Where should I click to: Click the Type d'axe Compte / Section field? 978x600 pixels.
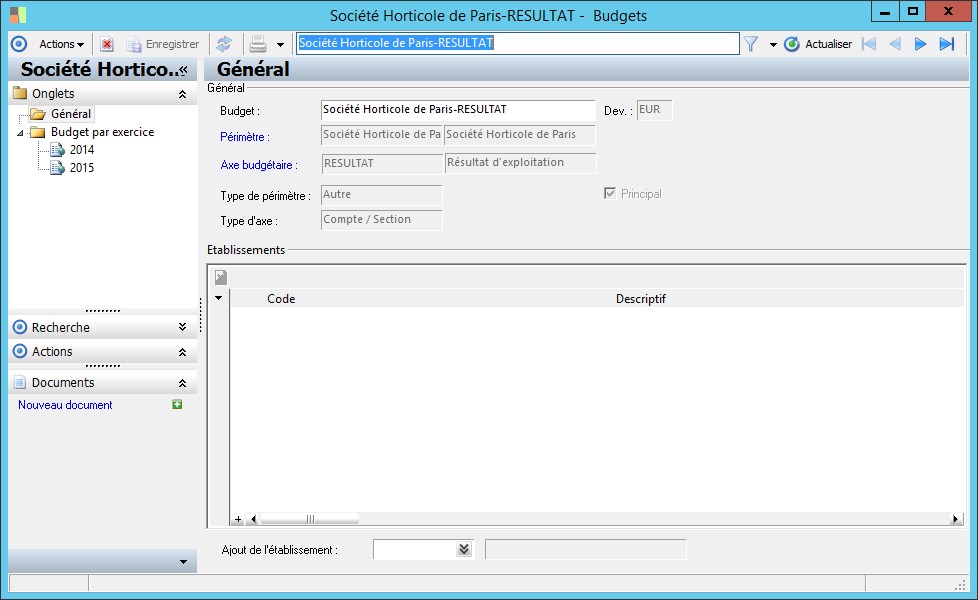pyautogui.click(x=382, y=220)
